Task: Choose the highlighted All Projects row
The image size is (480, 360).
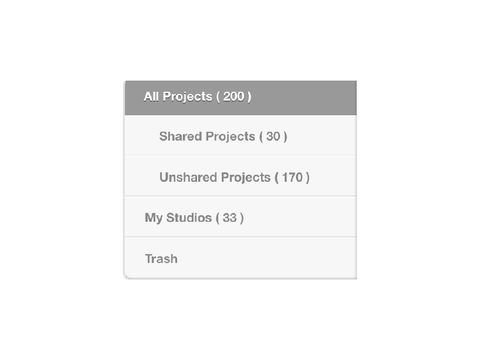Action: [x=241, y=98]
